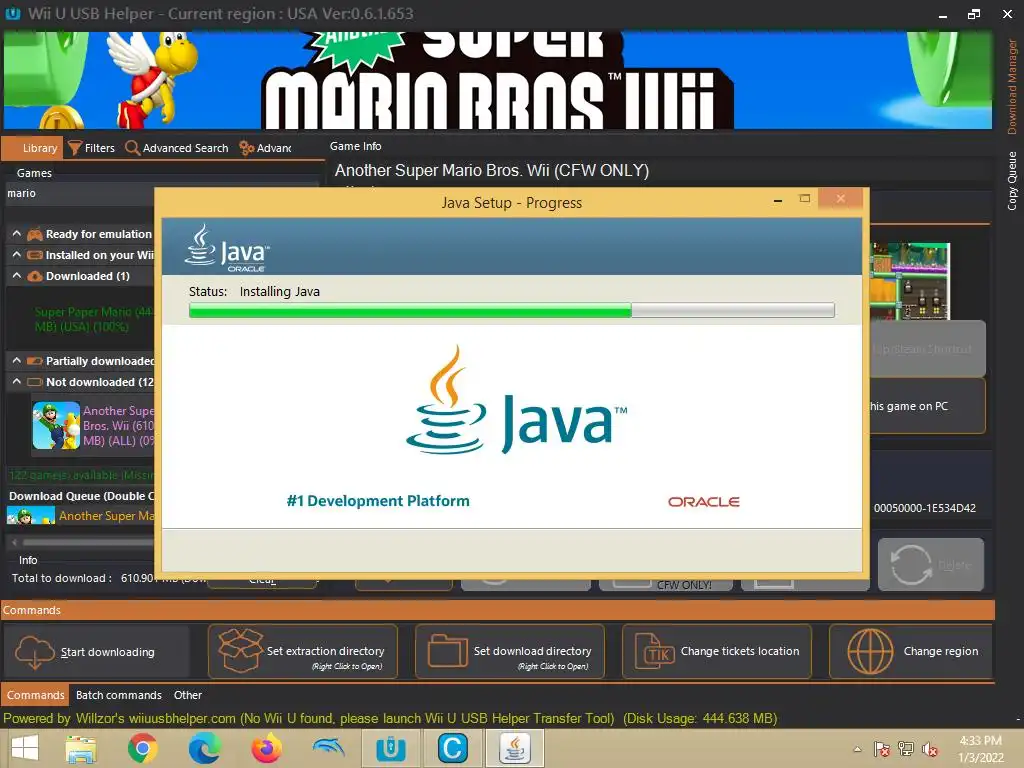The width and height of the screenshot is (1024, 768).
Task: Switch to the Commands tab
Action: [x=35, y=695]
